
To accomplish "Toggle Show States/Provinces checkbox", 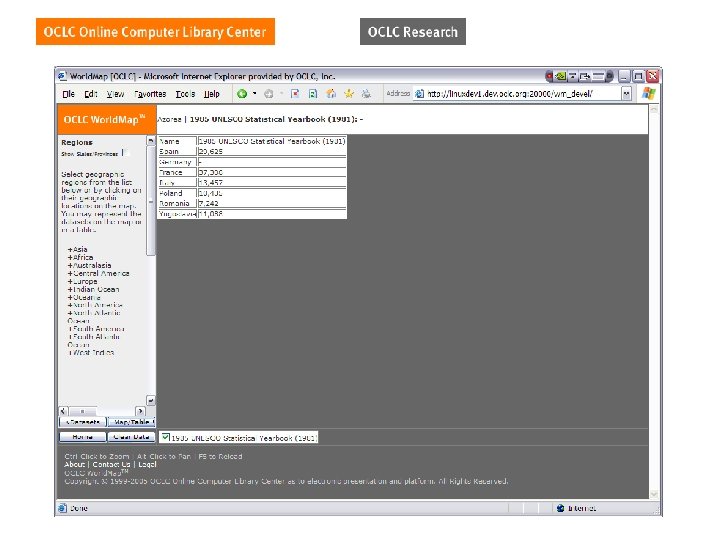I will (126, 153).
